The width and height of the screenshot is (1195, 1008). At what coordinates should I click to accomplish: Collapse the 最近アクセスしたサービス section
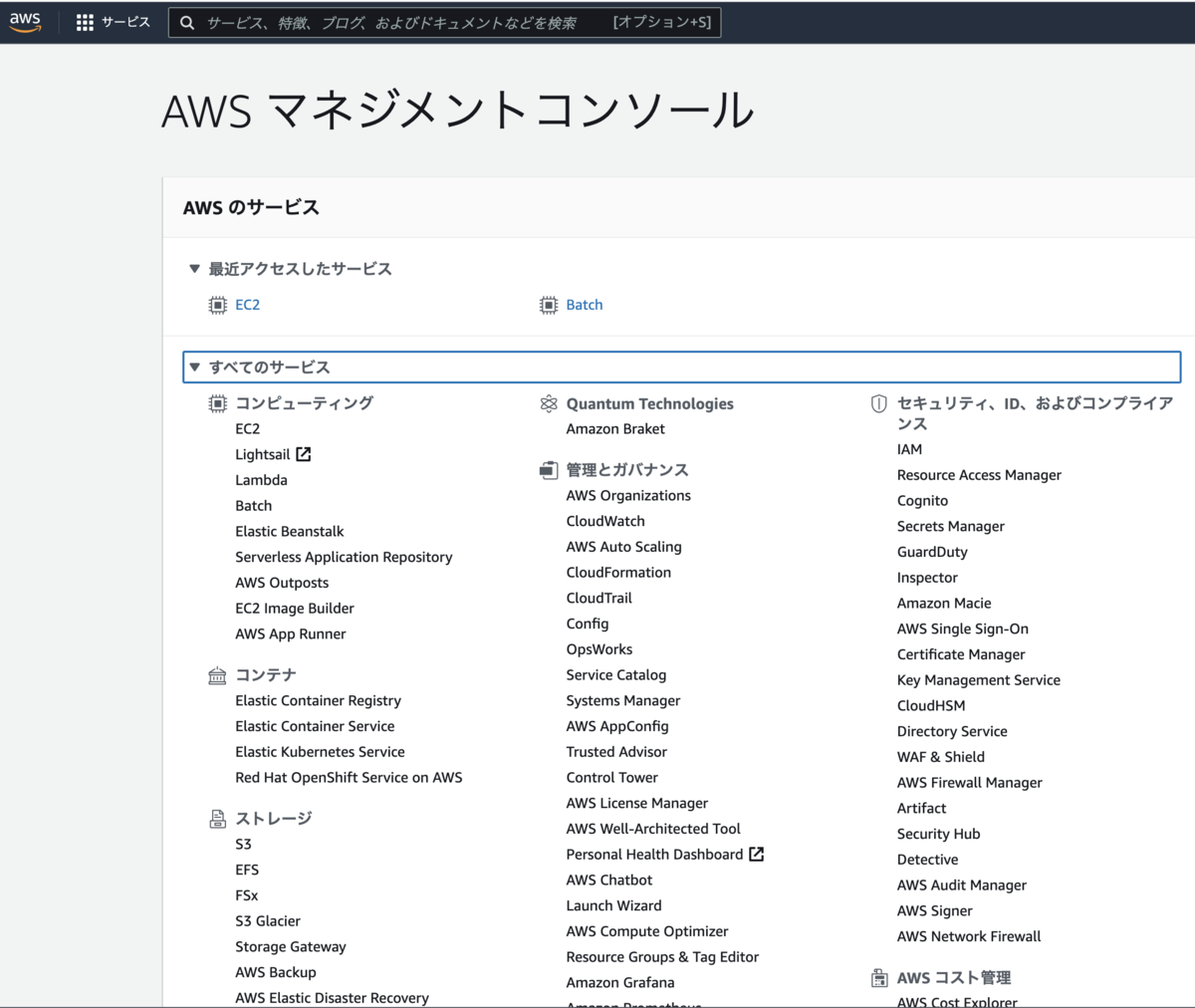[195, 269]
